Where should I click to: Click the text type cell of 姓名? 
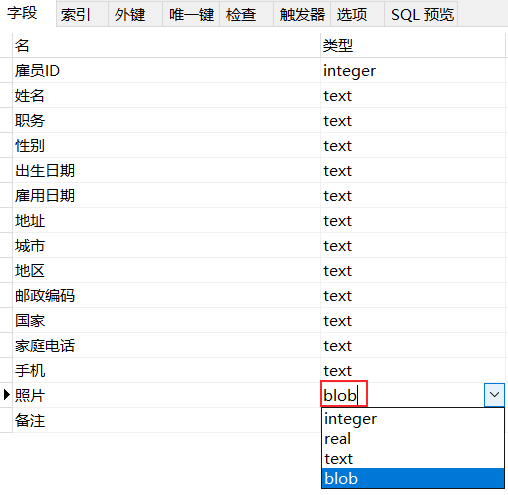click(413, 95)
